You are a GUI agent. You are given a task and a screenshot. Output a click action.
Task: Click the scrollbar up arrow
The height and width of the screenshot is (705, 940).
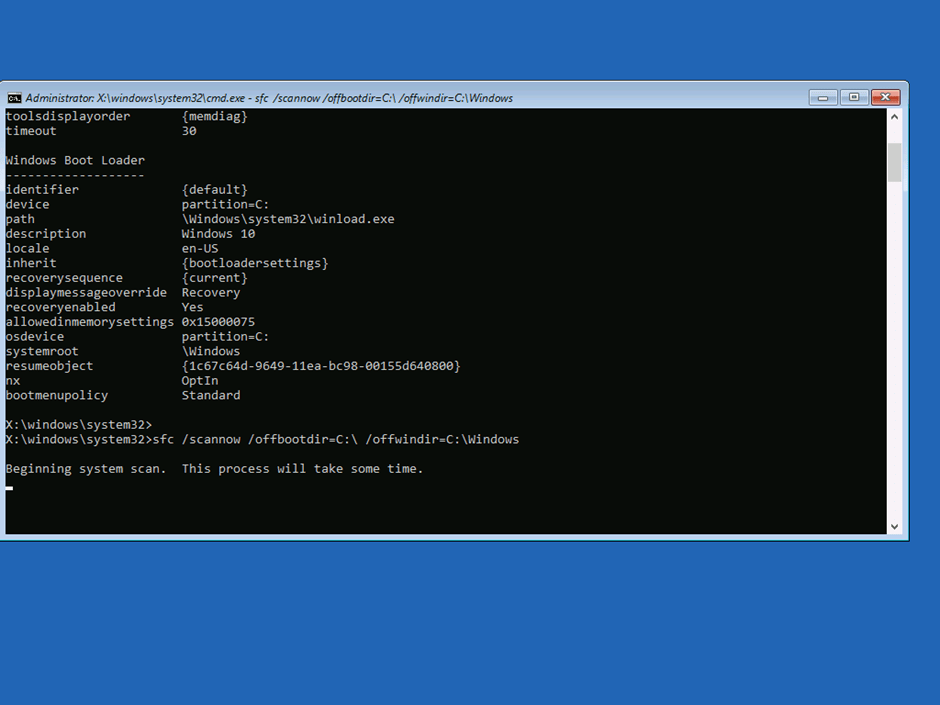coord(894,118)
